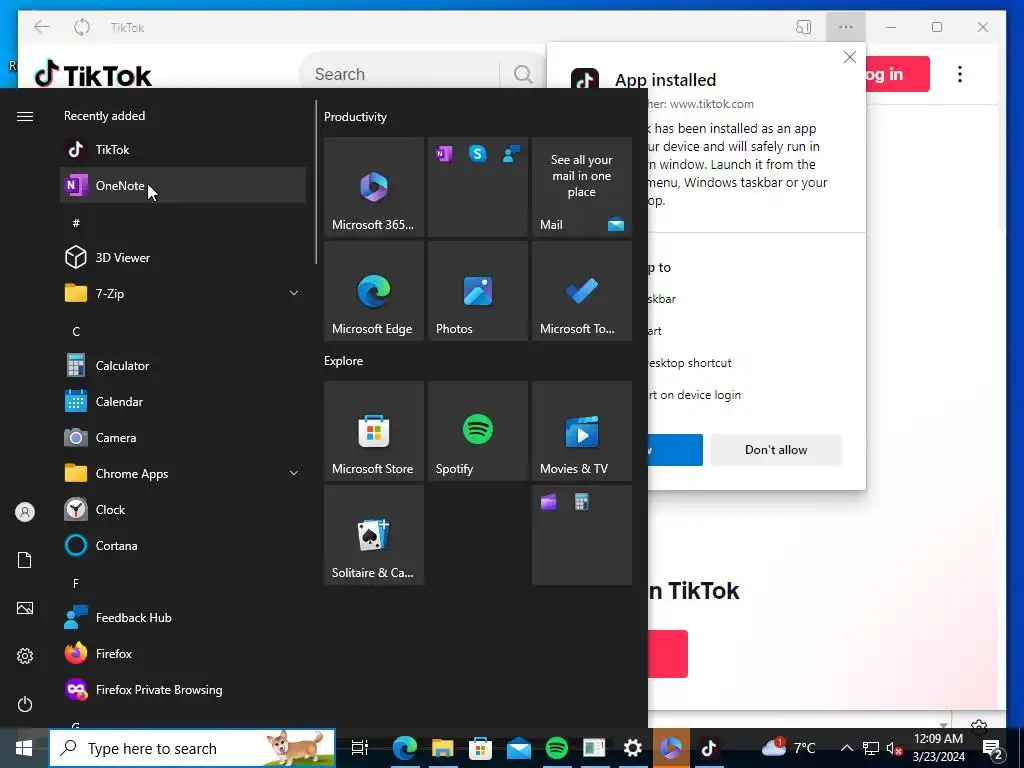Open the Microsoft 365 tile
The width and height of the screenshot is (1024, 768).
(x=374, y=187)
